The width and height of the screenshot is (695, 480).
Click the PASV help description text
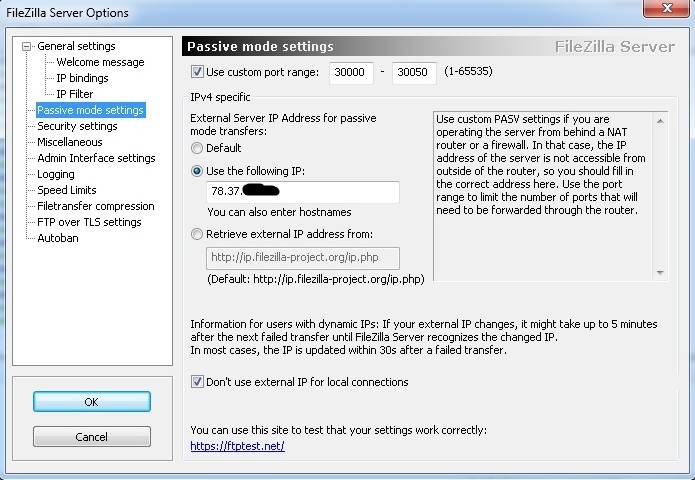pos(541,164)
